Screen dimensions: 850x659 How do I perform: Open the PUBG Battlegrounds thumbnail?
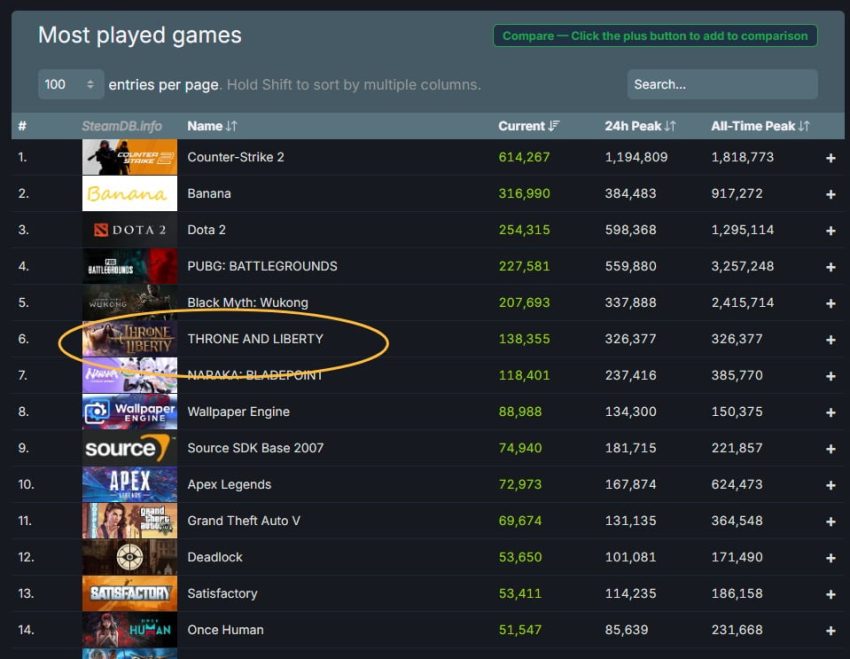click(x=130, y=266)
